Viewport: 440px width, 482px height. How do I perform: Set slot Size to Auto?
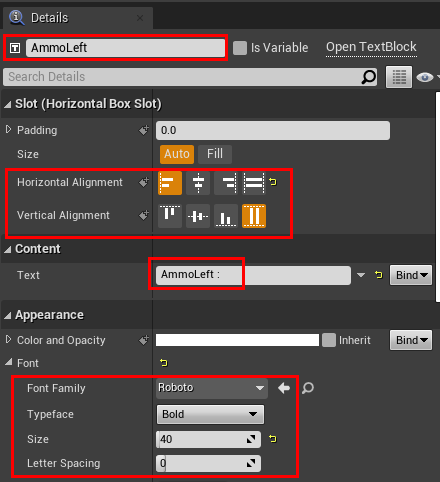click(177, 154)
